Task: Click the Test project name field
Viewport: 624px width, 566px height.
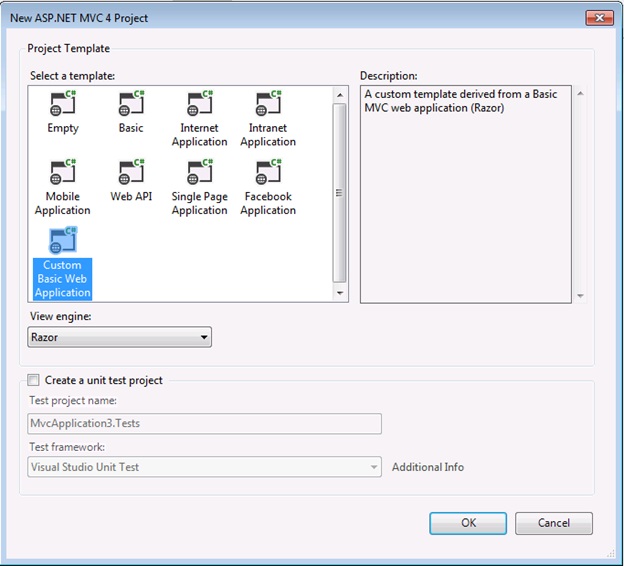Action: click(204, 423)
